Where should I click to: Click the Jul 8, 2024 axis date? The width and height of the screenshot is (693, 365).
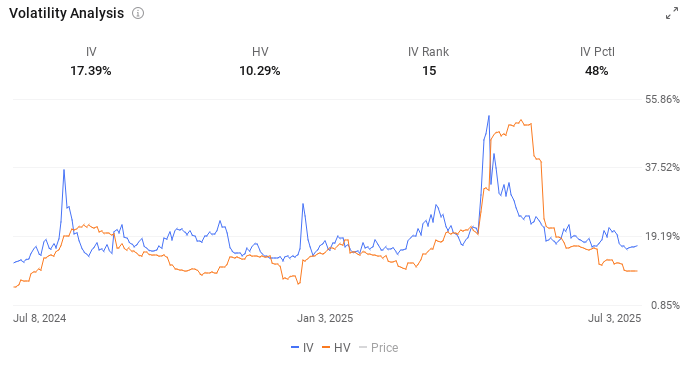pos(39,318)
